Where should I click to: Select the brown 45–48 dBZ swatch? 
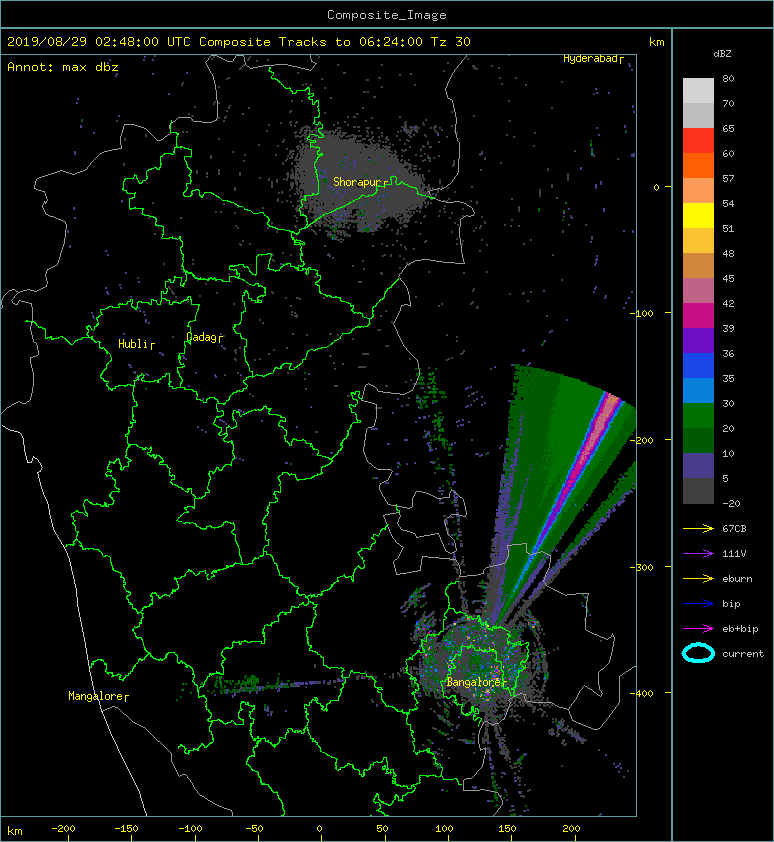tap(698, 265)
